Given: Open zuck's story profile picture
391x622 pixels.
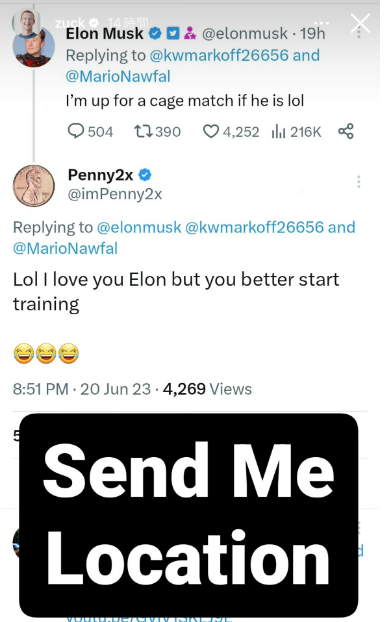Looking at the screenshot, I should tap(26, 21).
